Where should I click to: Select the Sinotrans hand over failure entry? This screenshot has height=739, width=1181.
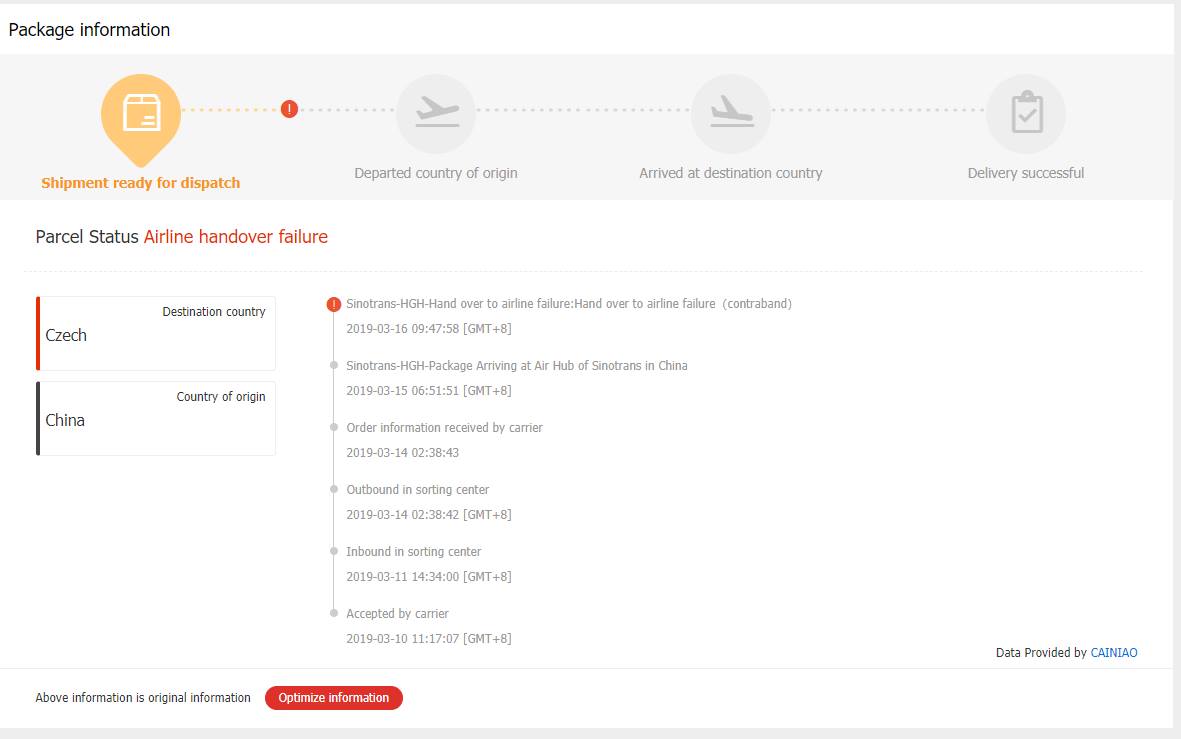(568, 304)
